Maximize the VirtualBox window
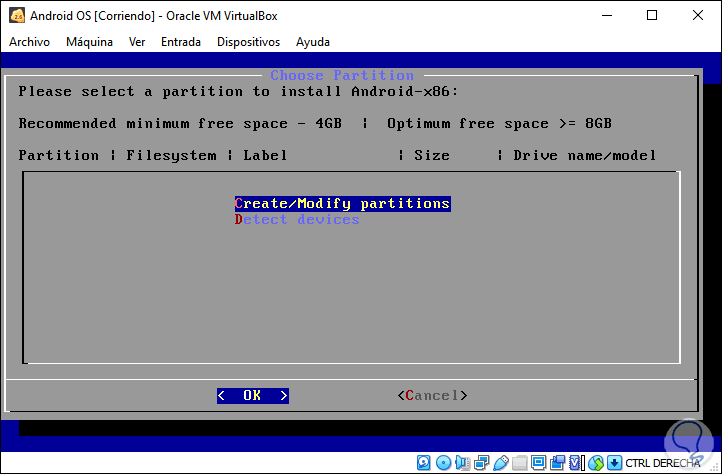722x474 pixels. point(652,15)
